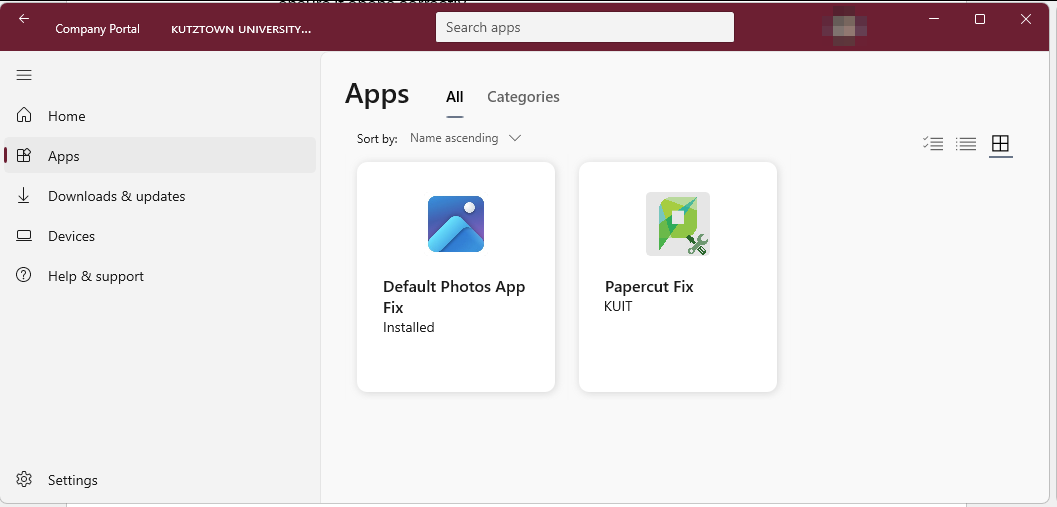Click the back arrow in the title bar
Screen dimensions: 1057x507
click(x=24, y=19)
